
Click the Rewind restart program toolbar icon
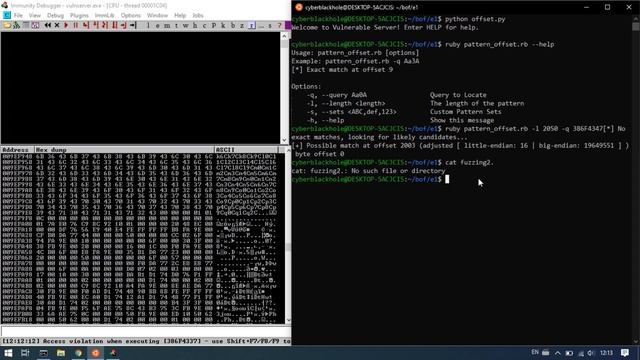pos(48,25)
